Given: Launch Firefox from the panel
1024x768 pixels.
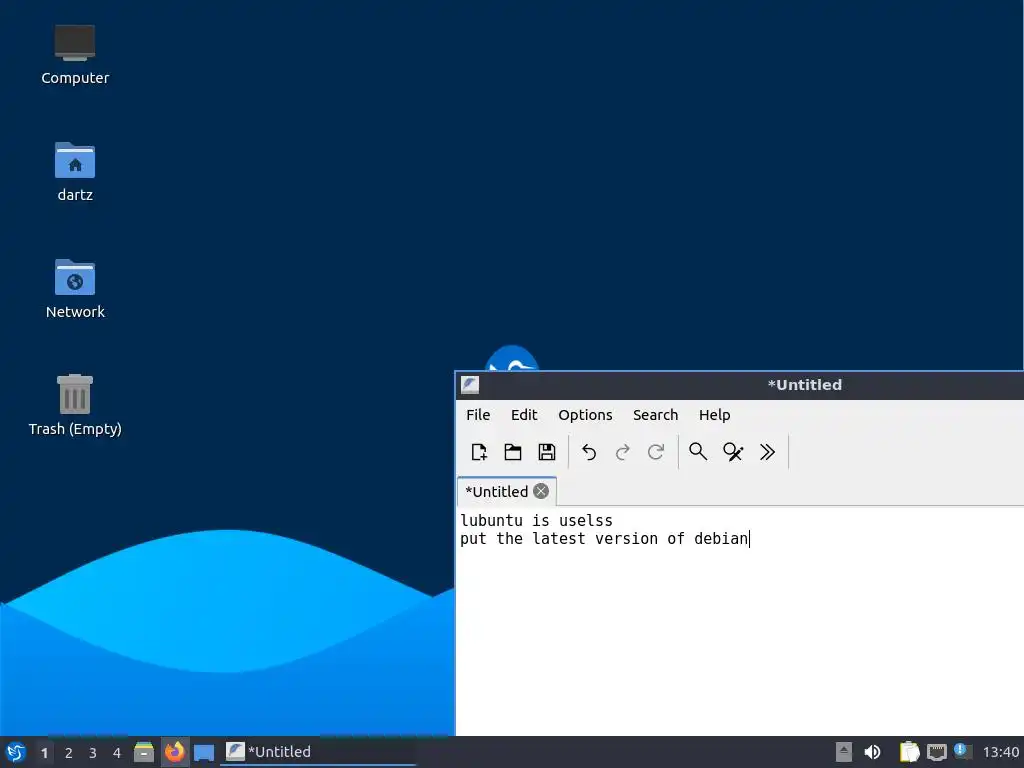Looking at the screenshot, I should click(174, 752).
